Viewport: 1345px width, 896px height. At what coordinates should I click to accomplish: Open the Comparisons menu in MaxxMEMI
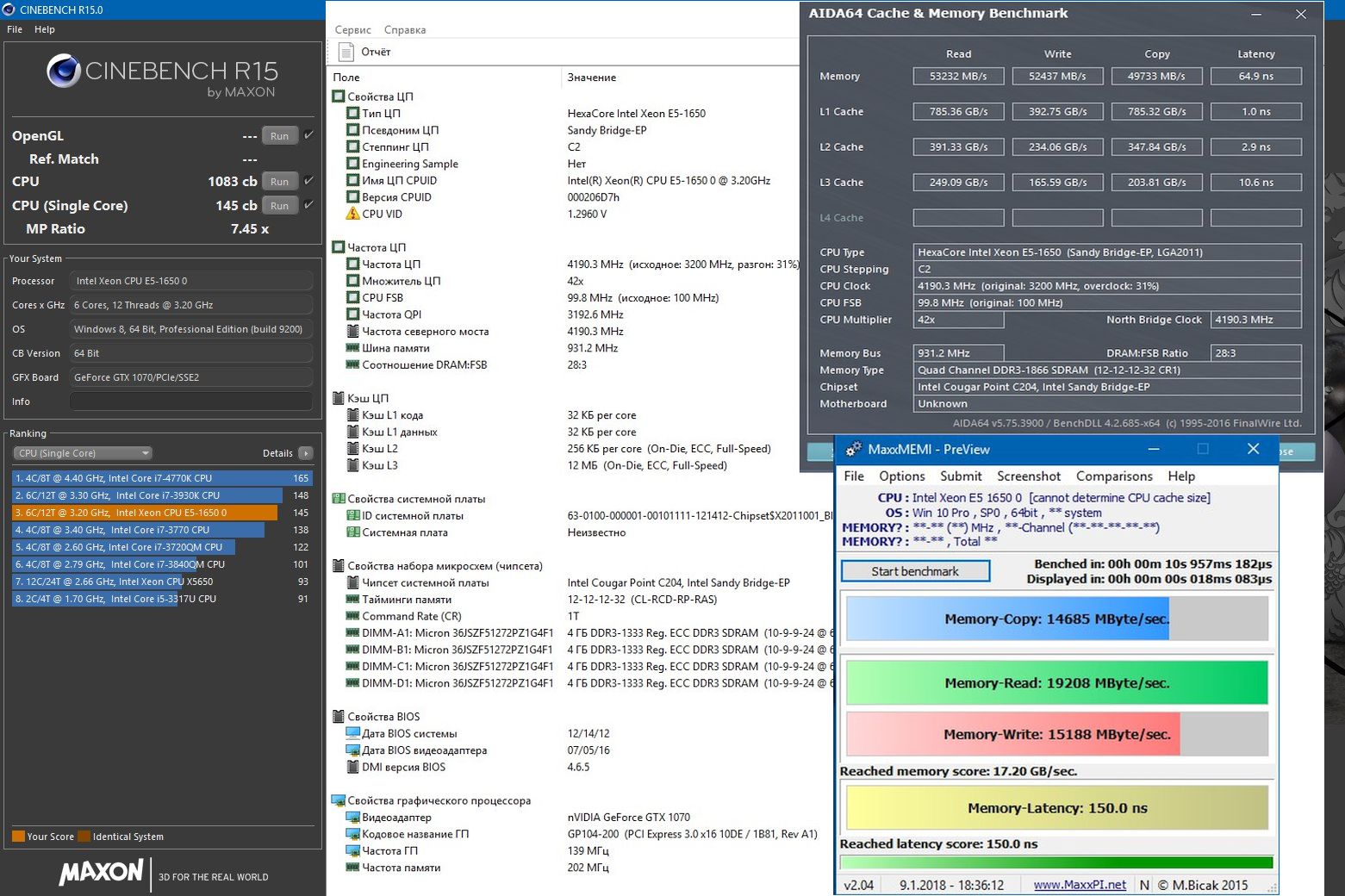(1114, 476)
